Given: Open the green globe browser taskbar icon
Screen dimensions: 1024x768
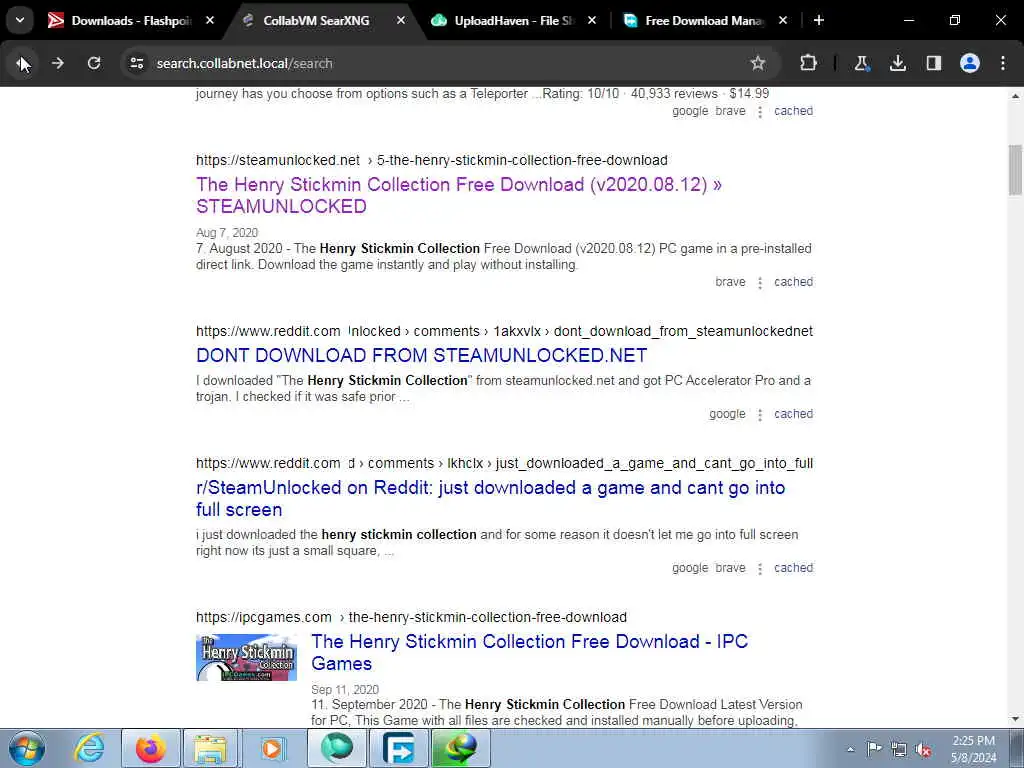Looking at the screenshot, I should (337, 748).
